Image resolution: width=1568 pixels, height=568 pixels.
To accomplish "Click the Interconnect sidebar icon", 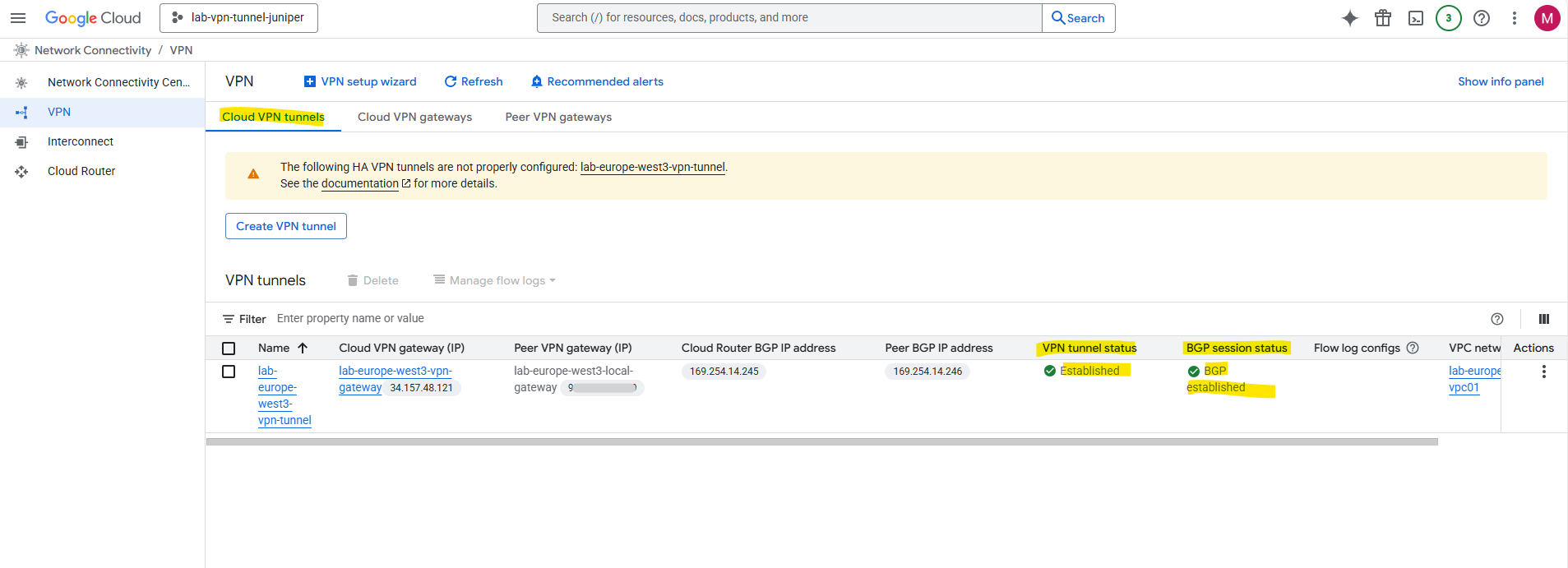I will point(21,141).
